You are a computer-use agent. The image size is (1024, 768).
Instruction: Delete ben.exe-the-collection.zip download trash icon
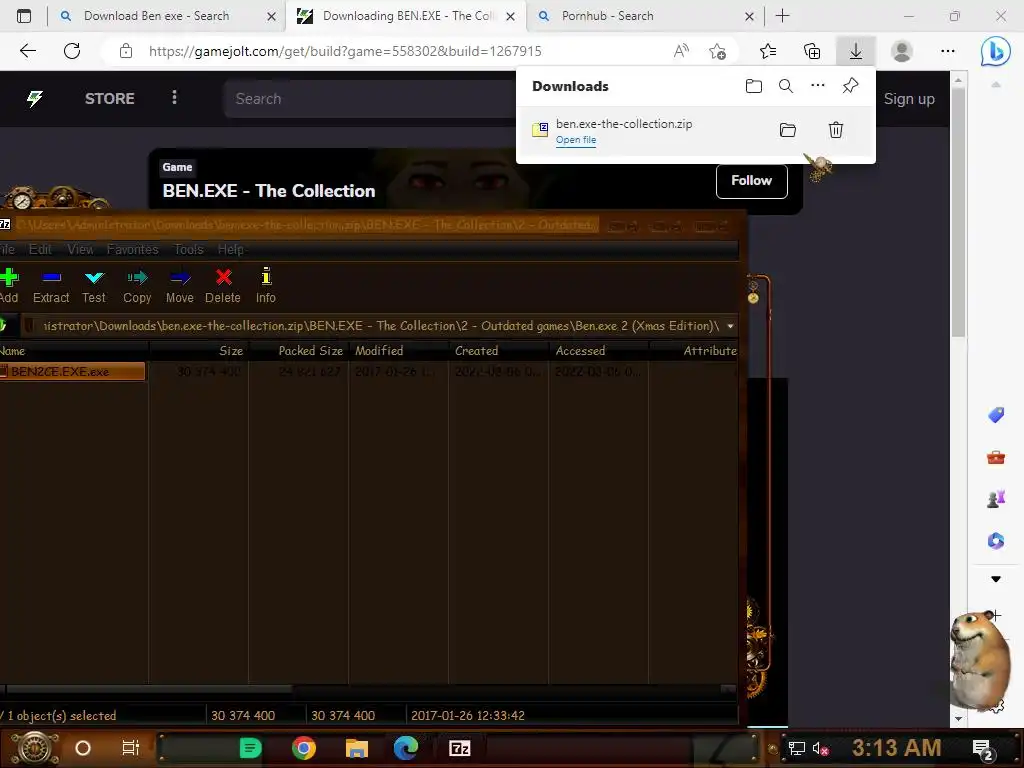coord(836,130)
